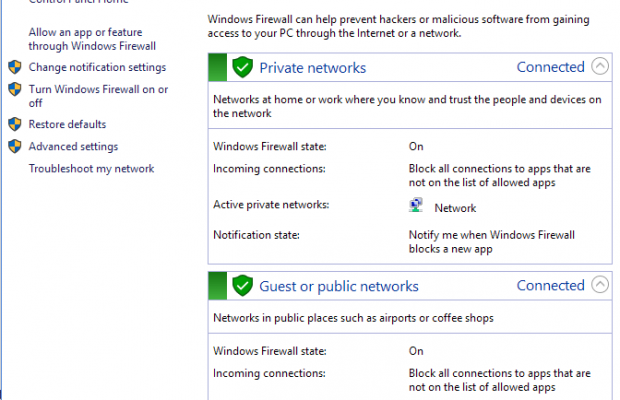Click Connected status for Guest or public networks
The height and width of the screenshot is (400, 620).
550,286
